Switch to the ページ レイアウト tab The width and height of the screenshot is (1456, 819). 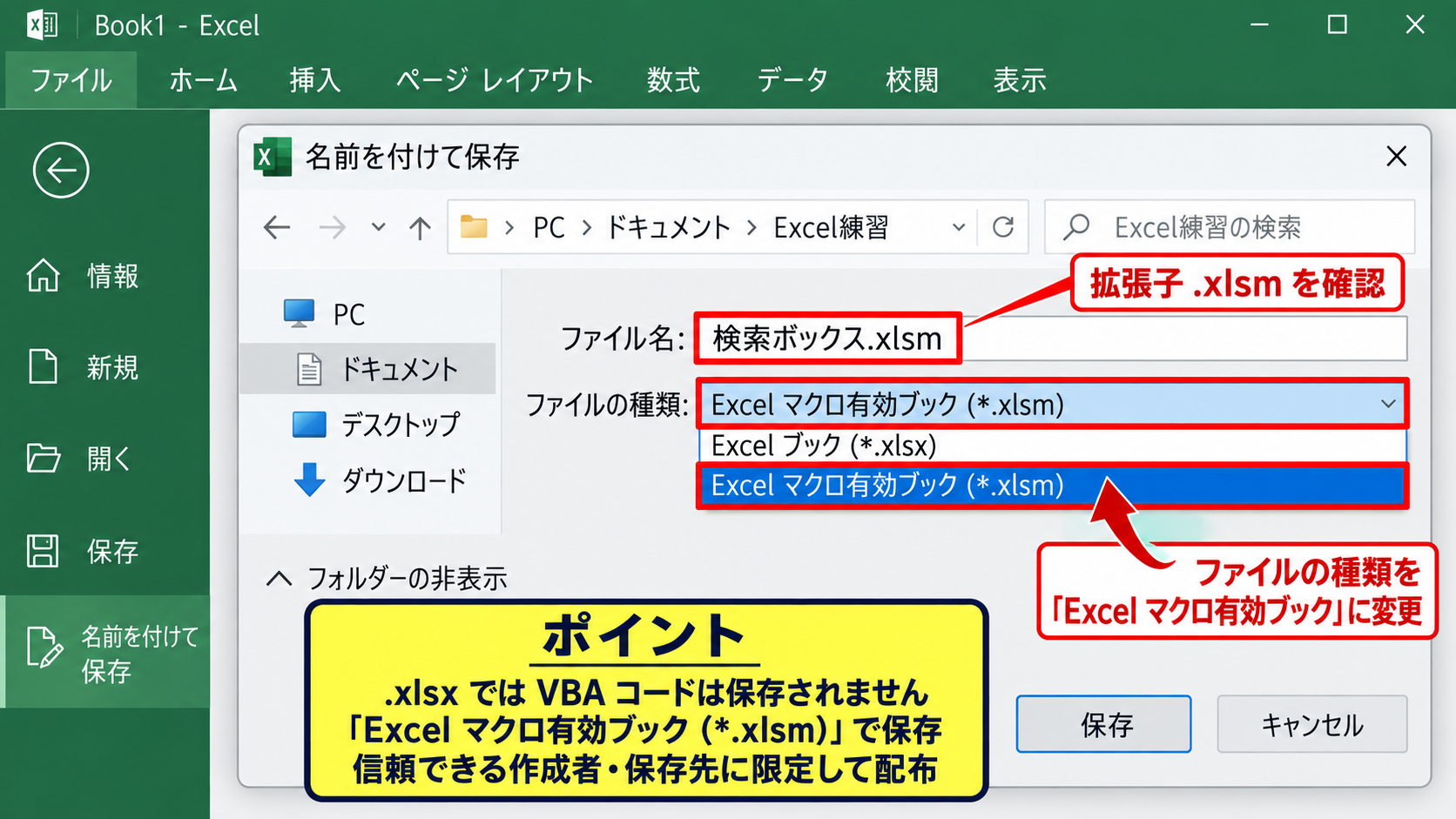[495, 80]
